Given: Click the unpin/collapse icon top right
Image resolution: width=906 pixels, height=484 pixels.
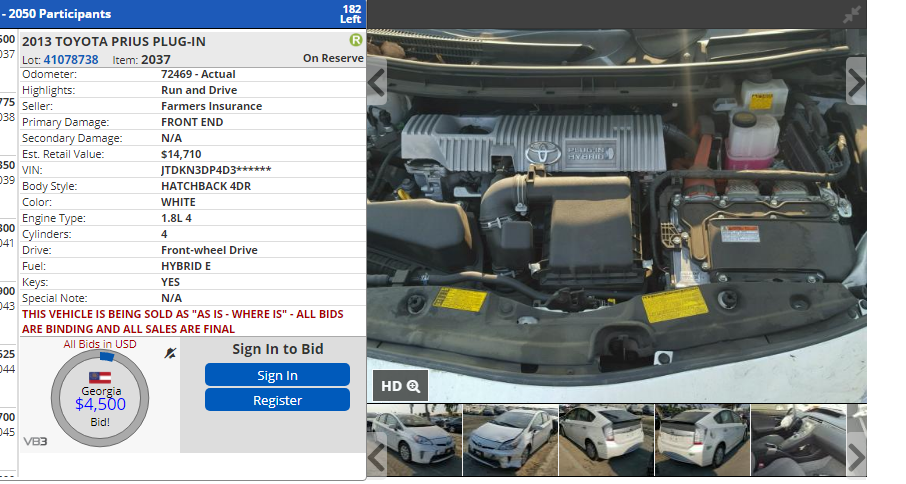Looking at the screenshot, I should coord(852,14).
